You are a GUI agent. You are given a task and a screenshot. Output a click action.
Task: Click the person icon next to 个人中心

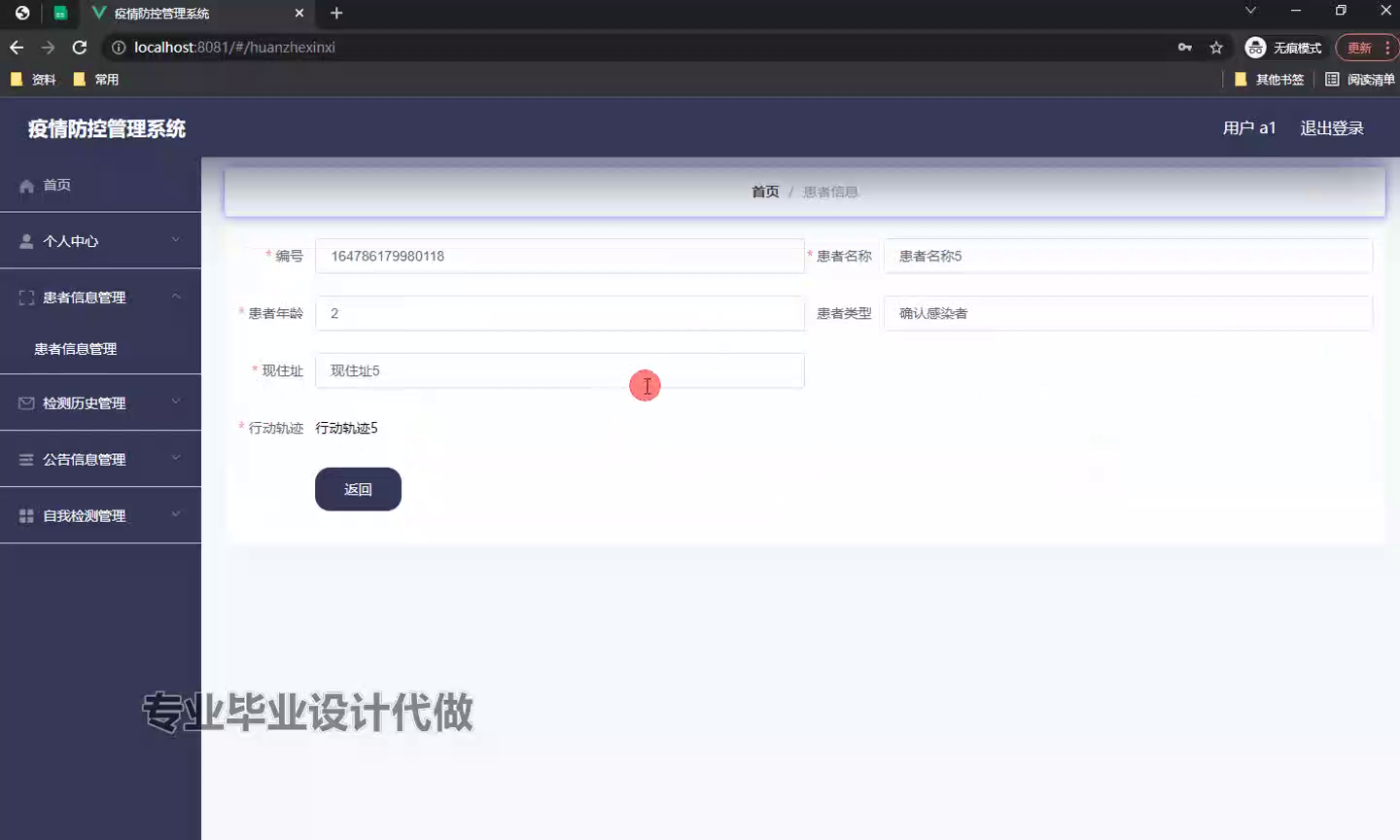26,241
